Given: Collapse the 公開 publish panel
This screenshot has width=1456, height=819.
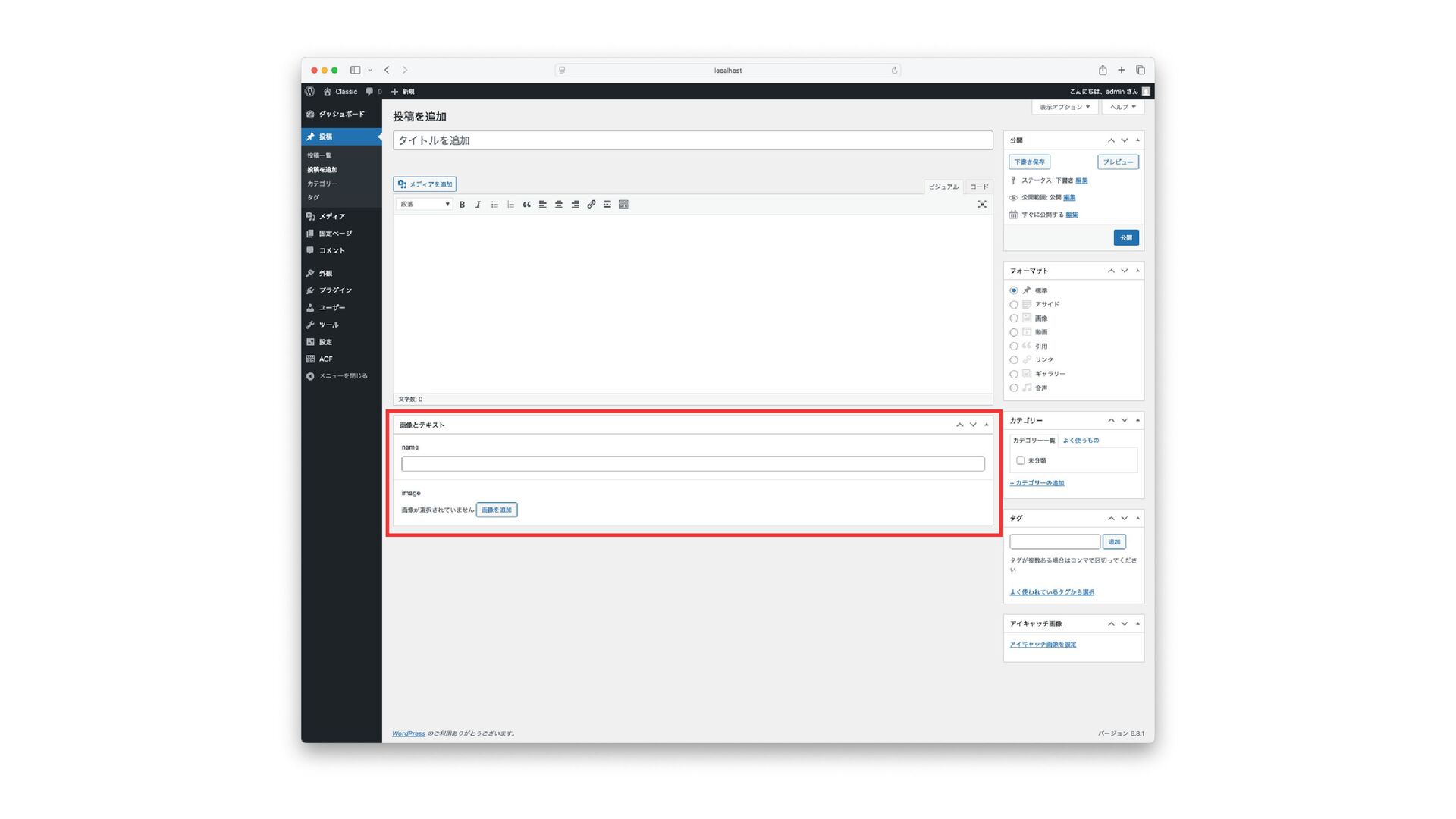Looking at the screenshot, I should [1137, 140].
